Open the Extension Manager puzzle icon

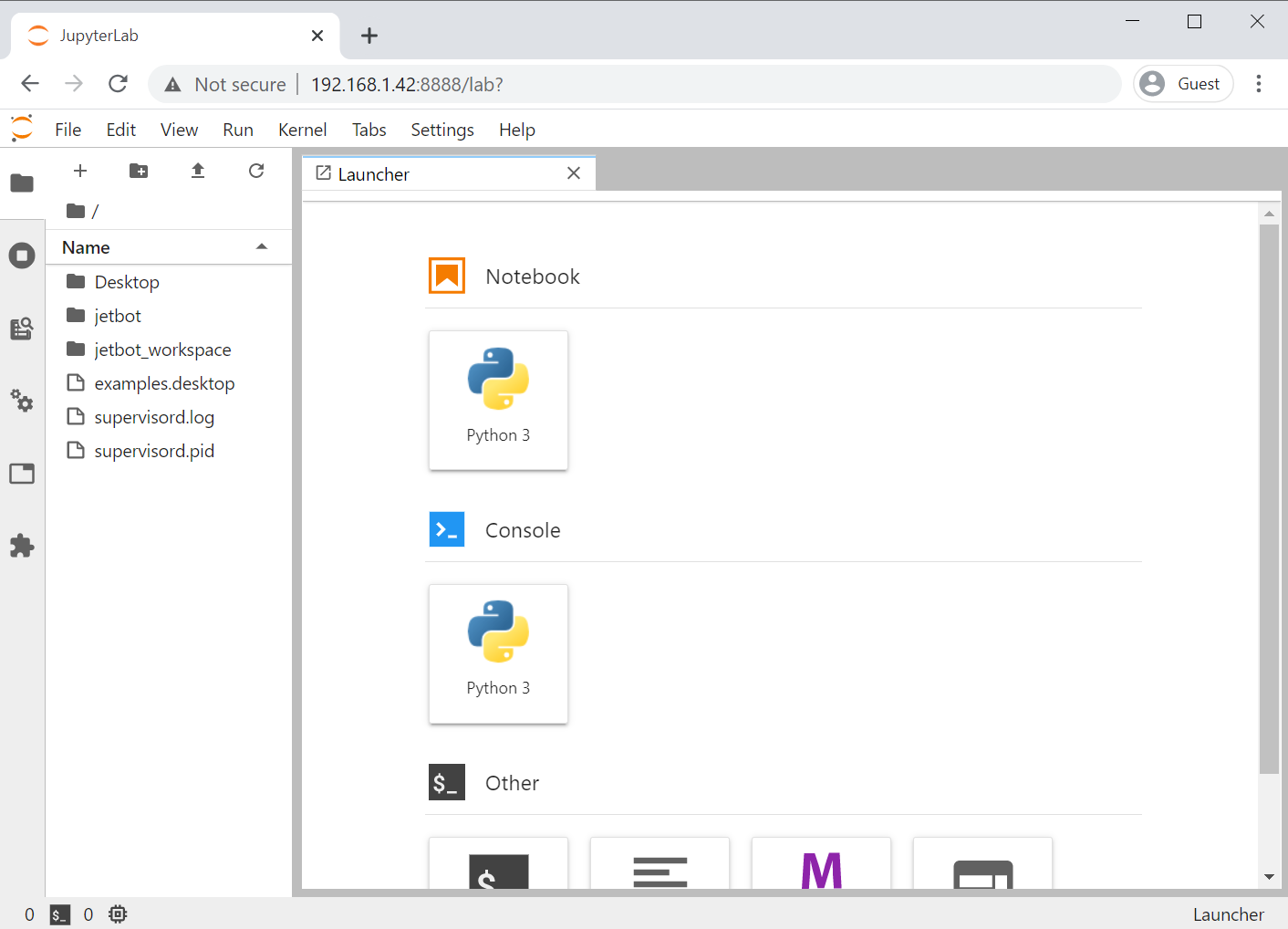click(x=22, y=546)
